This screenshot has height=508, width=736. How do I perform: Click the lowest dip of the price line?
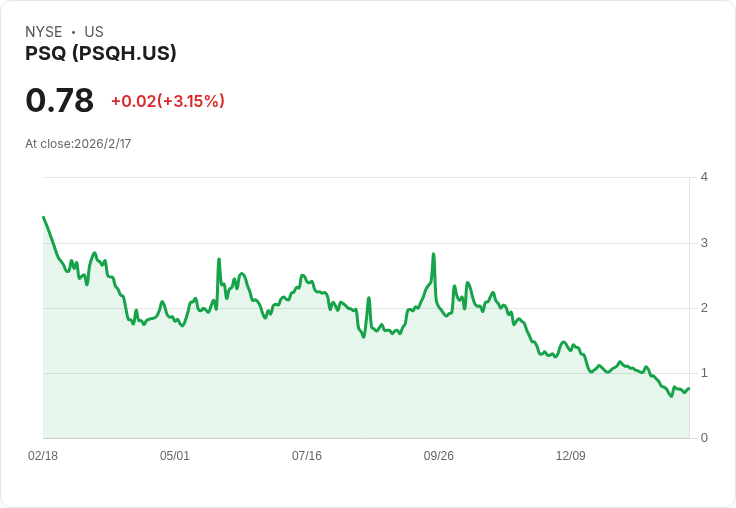pyautogui.click(x=671, y=396)
